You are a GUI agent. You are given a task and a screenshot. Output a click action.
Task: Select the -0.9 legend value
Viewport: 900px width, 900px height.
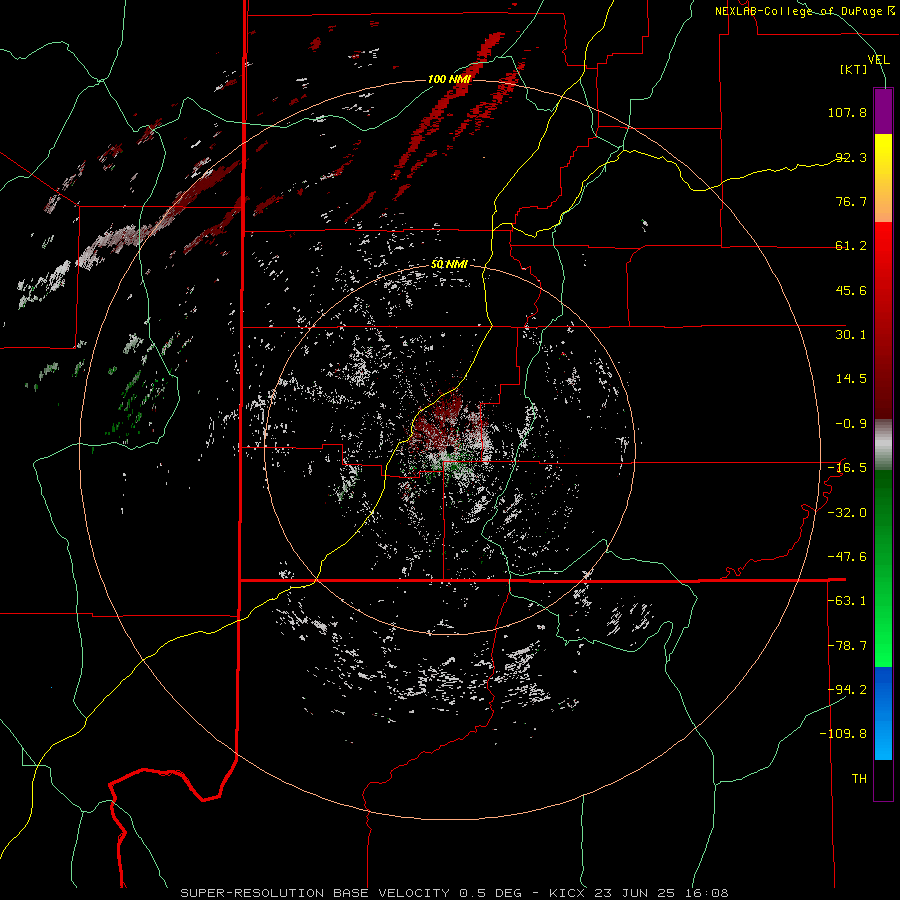(851, 424)
